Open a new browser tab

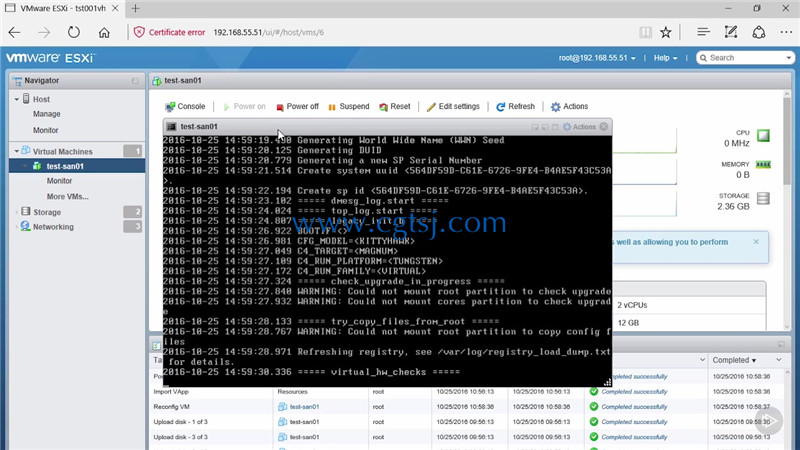point(135,8)
